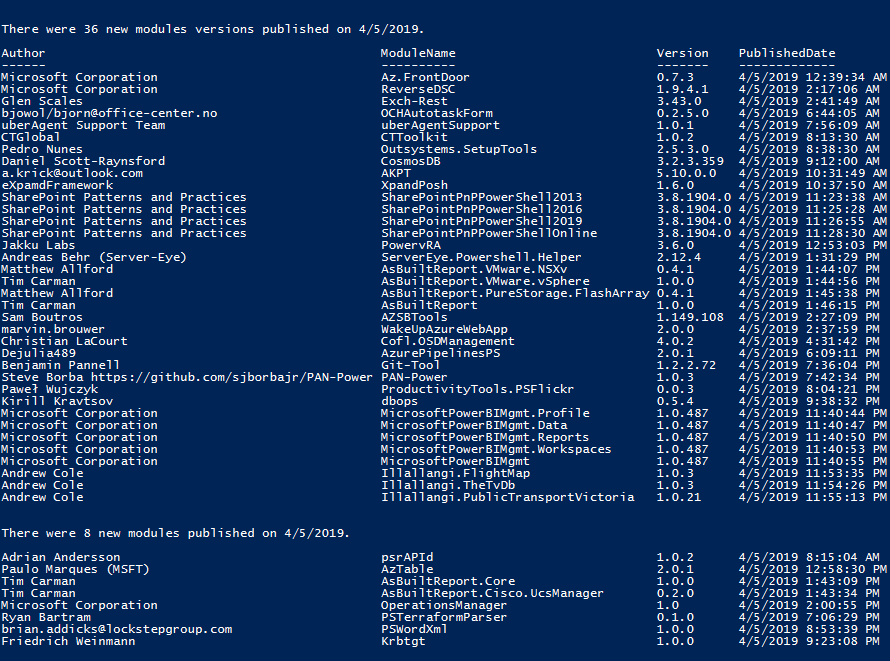Click the Author column header
This screenshot has height=661, width=890.
pos(23,53)
